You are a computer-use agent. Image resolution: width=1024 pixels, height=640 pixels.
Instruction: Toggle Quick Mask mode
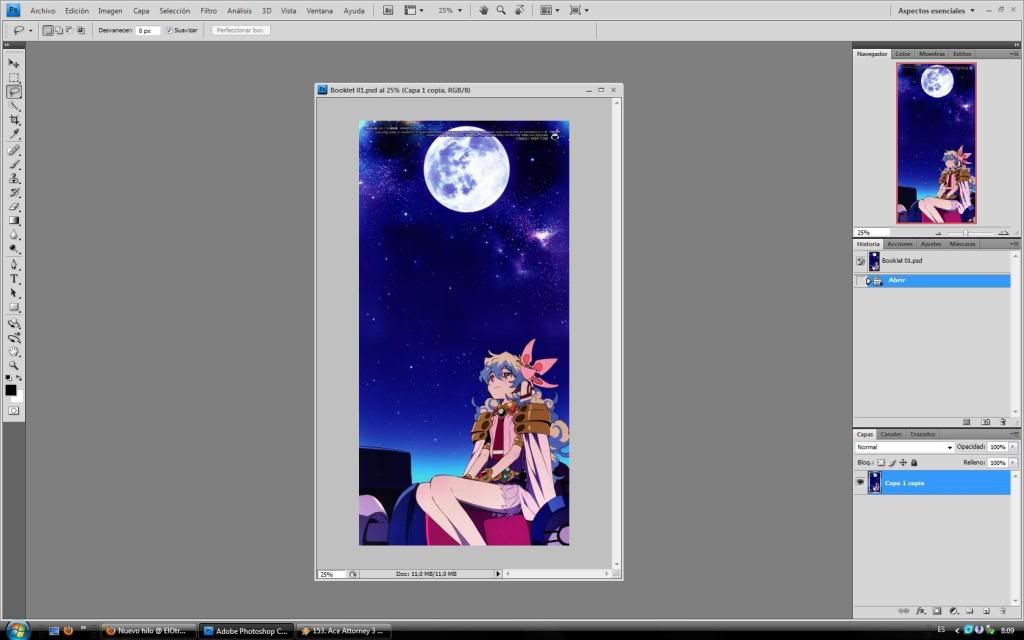pos(14,411)
